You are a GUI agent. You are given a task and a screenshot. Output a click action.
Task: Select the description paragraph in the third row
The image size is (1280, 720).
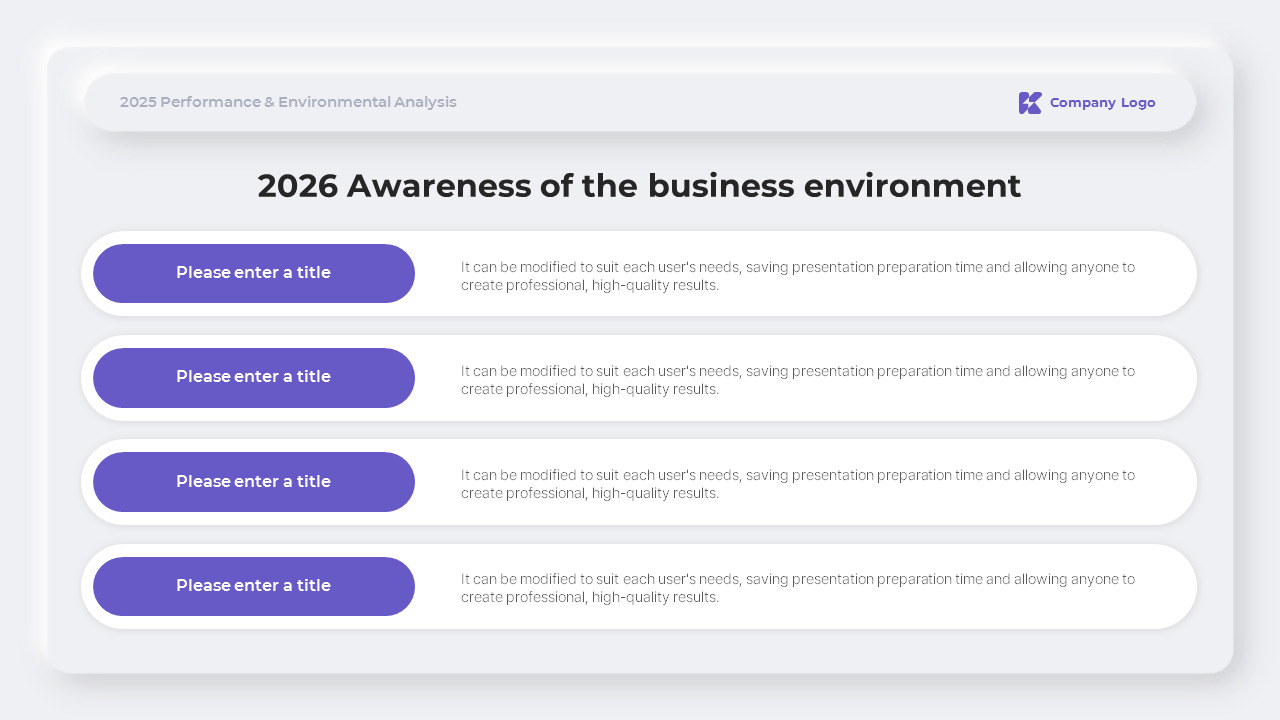point(797,484)
